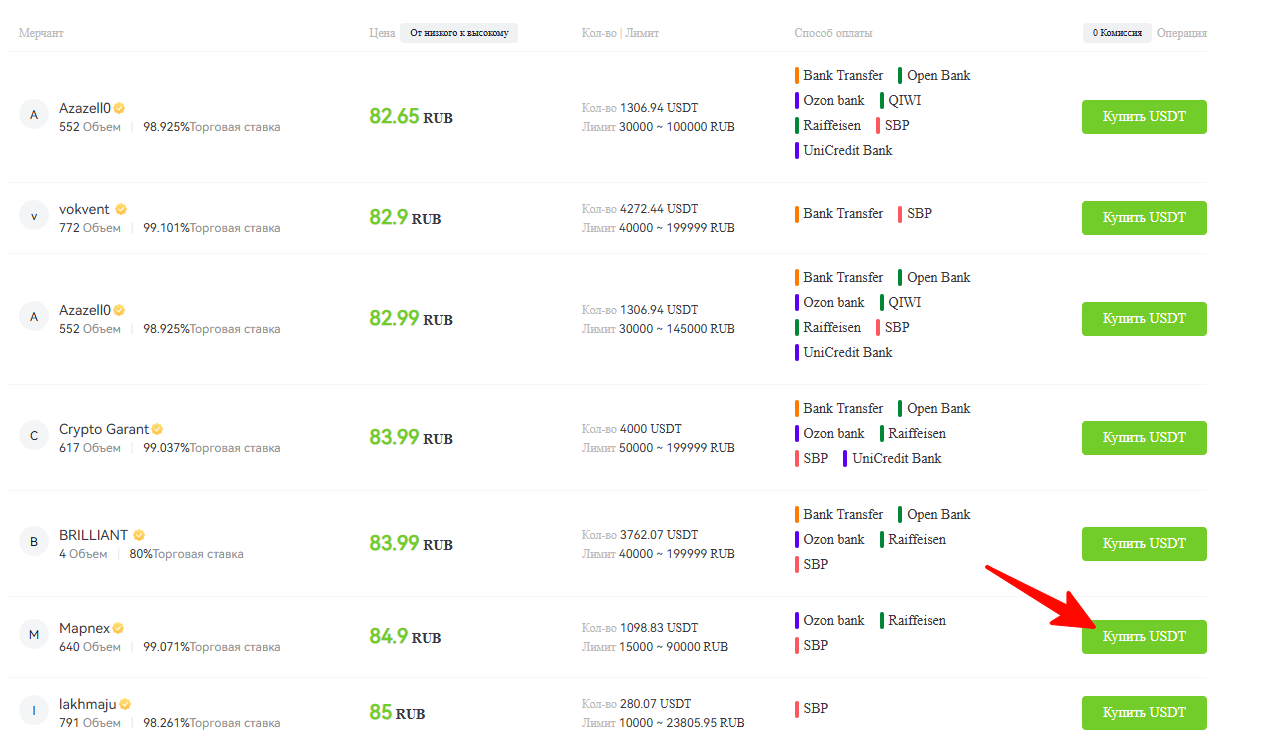Click the Mapnex merchant avatar icon
The width and height of the screenshot is (1269, 748).
pyautogui.click(x=34, y=635)
